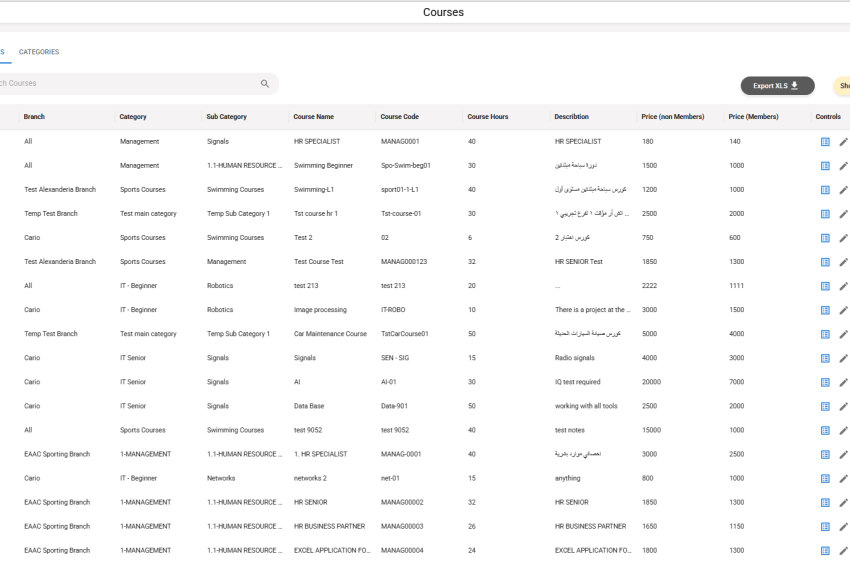
Task: Edit pencil for Test Course Test row
Action: pyautogui.click(x=843, y=262)
